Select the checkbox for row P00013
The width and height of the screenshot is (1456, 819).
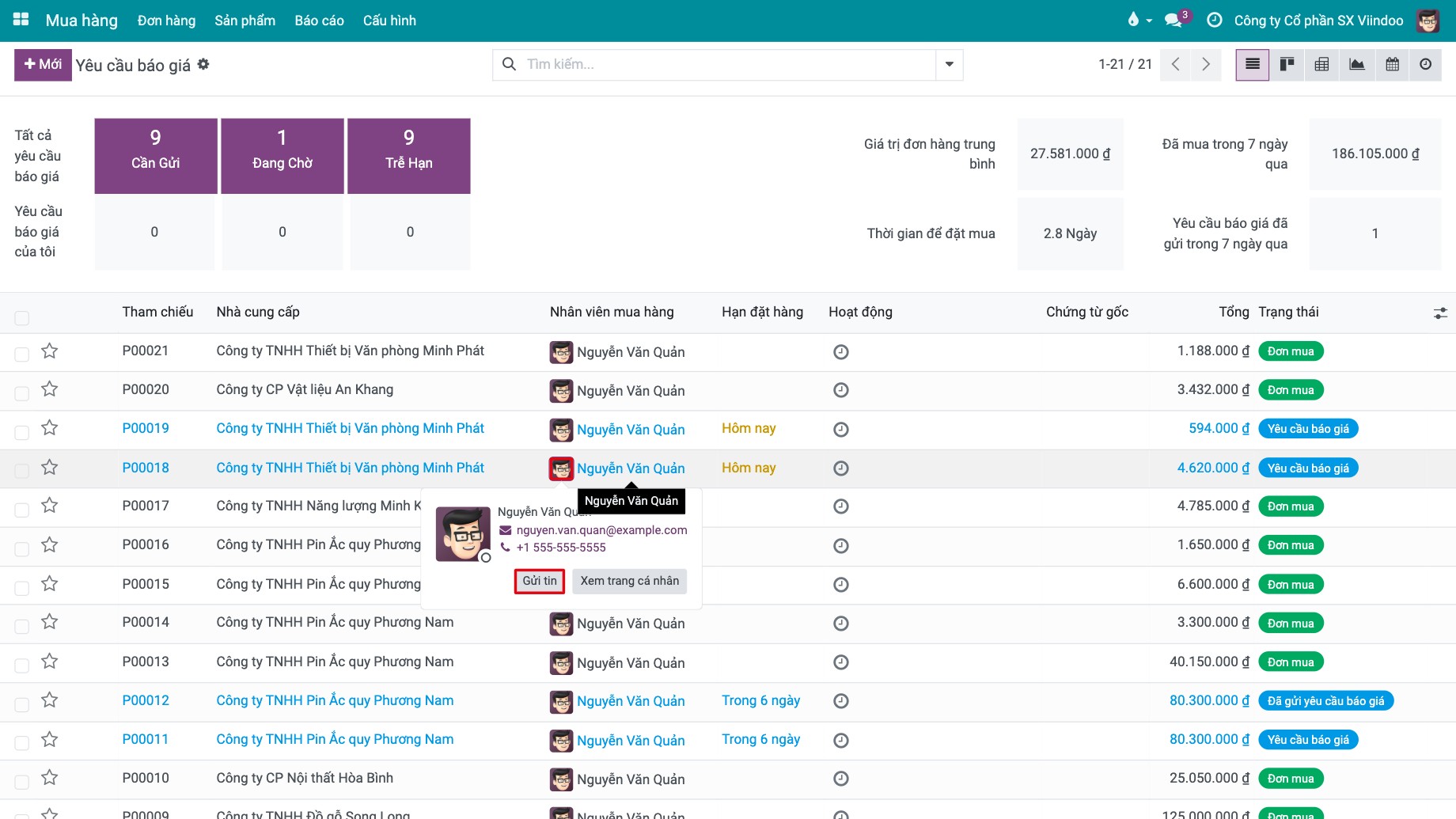(x=22, y=665)
